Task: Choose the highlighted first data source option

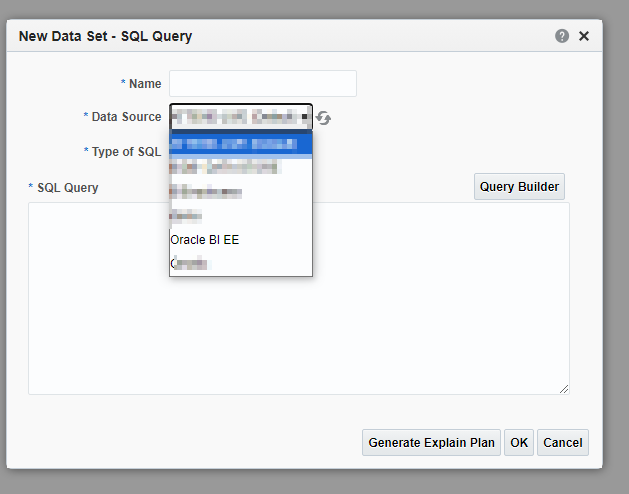Action: pos(240,144)
